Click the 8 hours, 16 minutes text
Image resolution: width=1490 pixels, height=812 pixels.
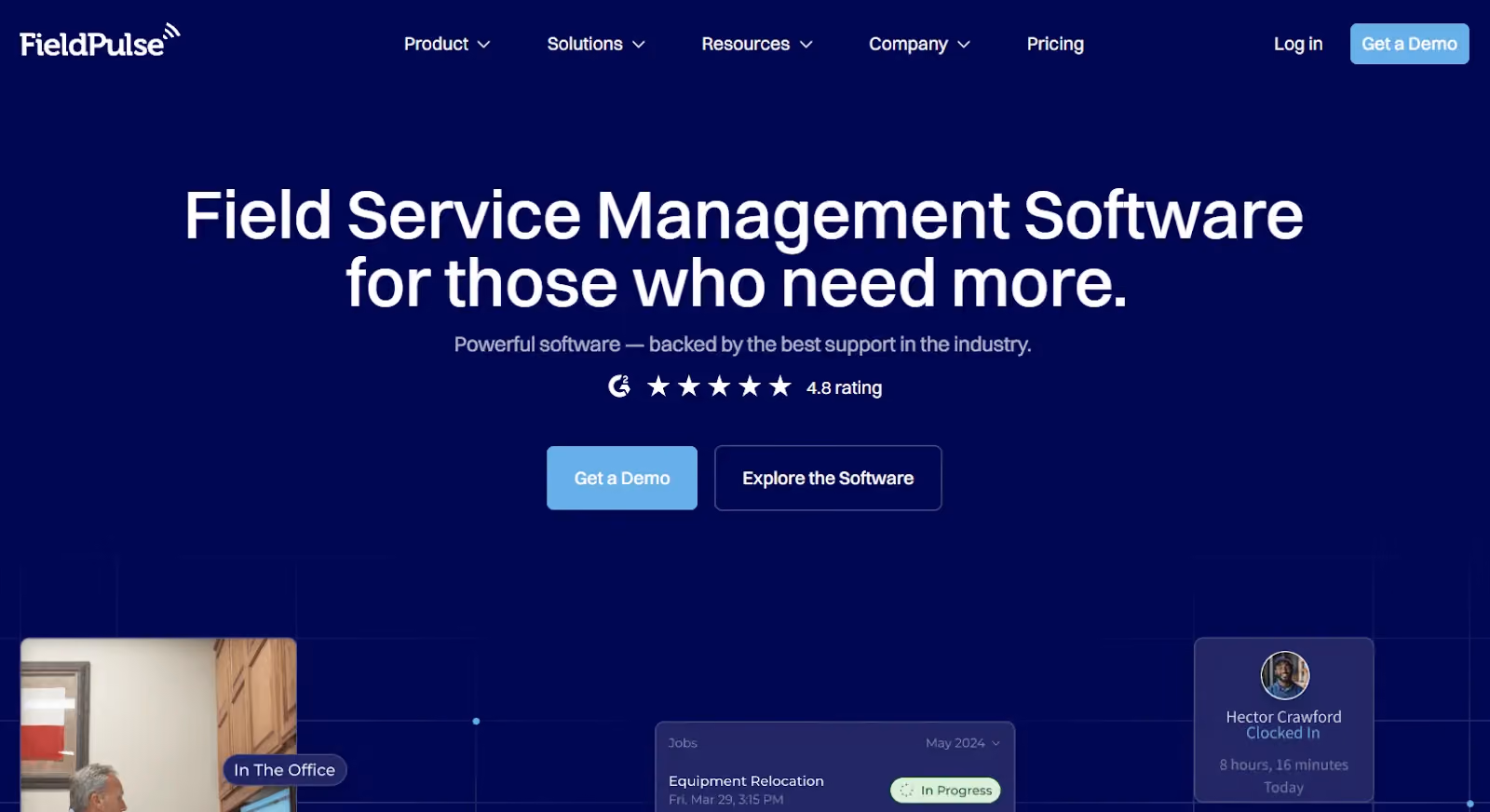click(1284, 765)
